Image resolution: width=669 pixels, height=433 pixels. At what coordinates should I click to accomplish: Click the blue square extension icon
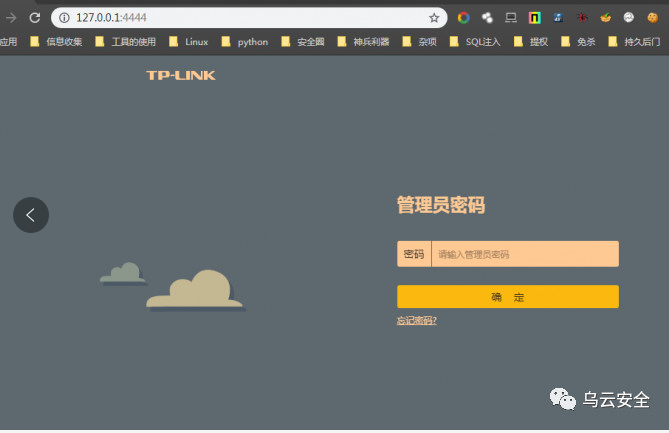(x=558, y=17)
